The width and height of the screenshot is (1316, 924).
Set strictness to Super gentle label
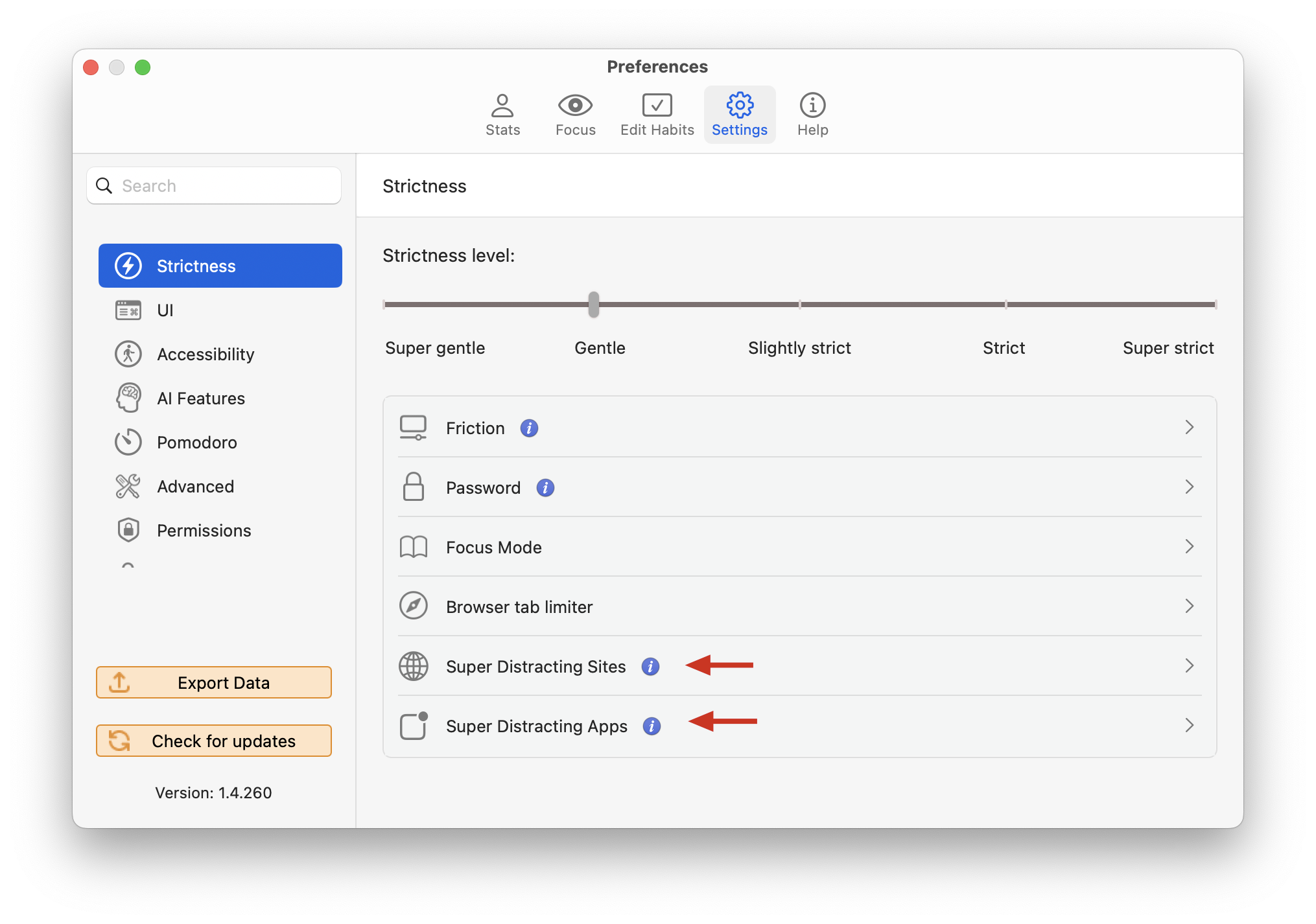tap(435, 348)
